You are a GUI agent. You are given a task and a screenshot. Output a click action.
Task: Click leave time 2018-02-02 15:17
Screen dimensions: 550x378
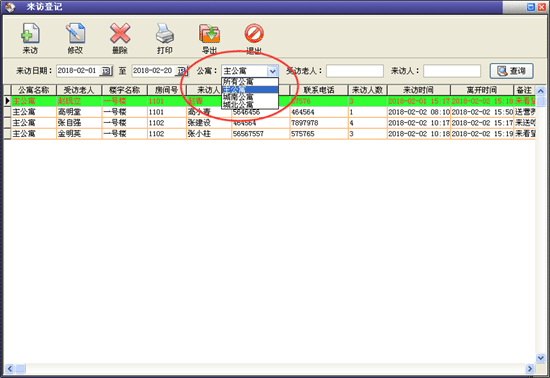point(482,123)
